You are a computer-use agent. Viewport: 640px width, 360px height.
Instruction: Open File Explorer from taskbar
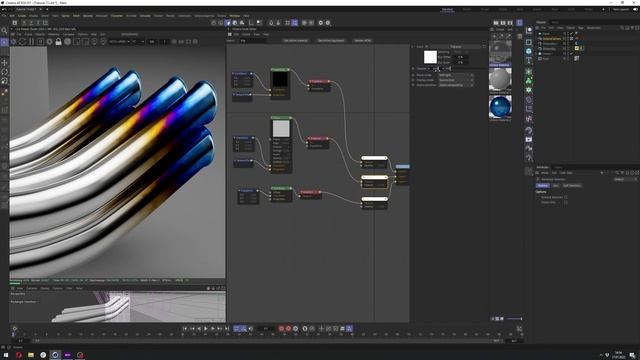(x=31, y=355)
